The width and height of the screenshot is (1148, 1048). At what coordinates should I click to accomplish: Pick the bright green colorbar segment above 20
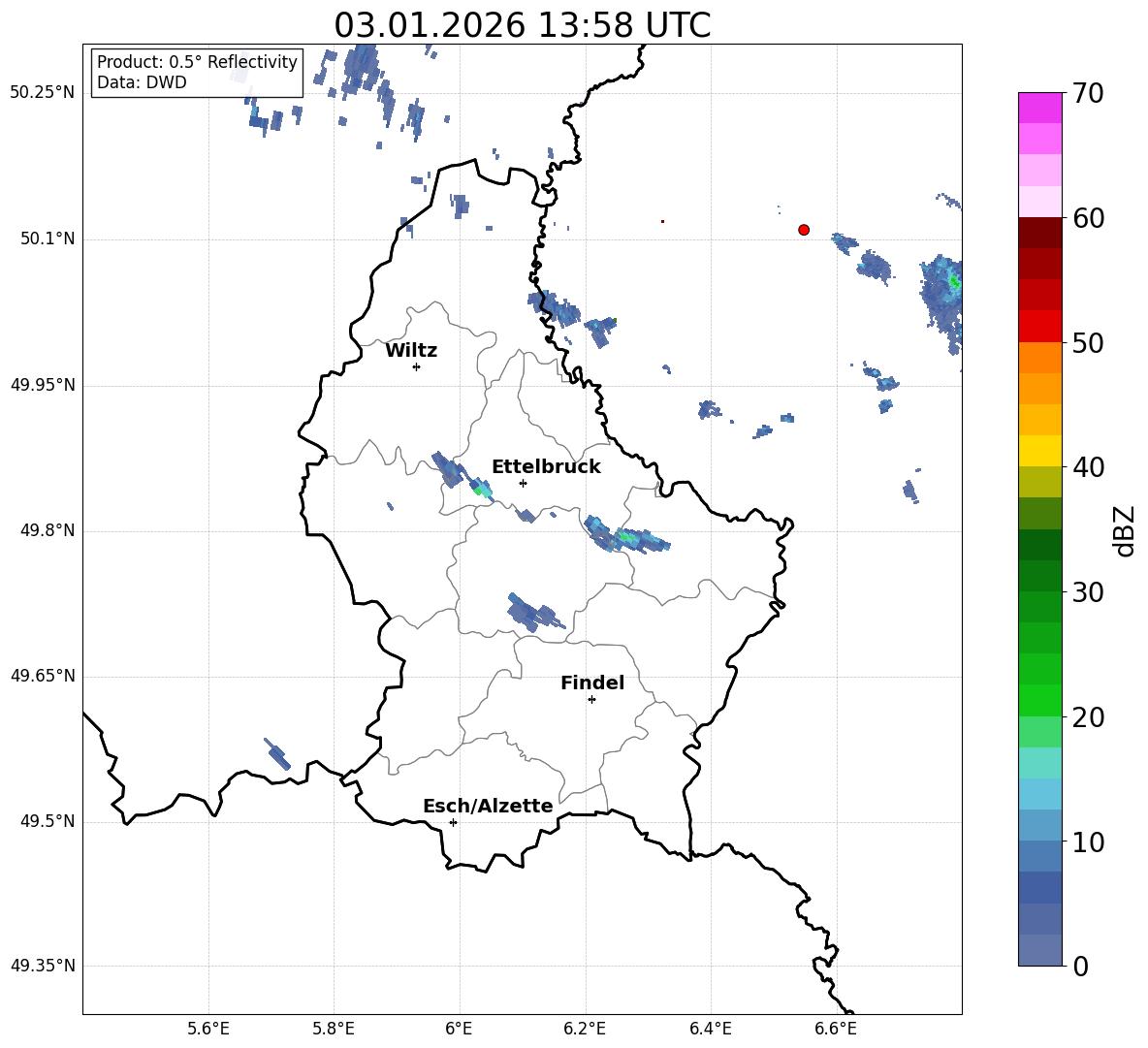1040,700
